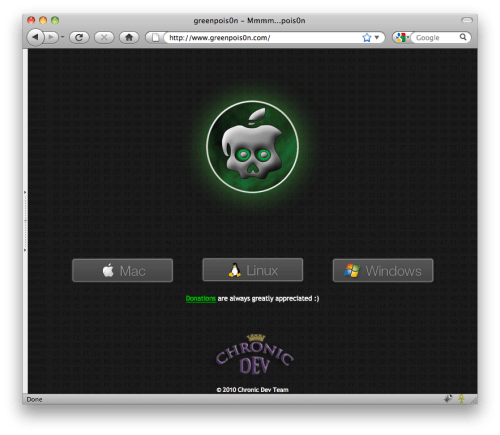Bookmark this page with the star icon

(367, 37)
